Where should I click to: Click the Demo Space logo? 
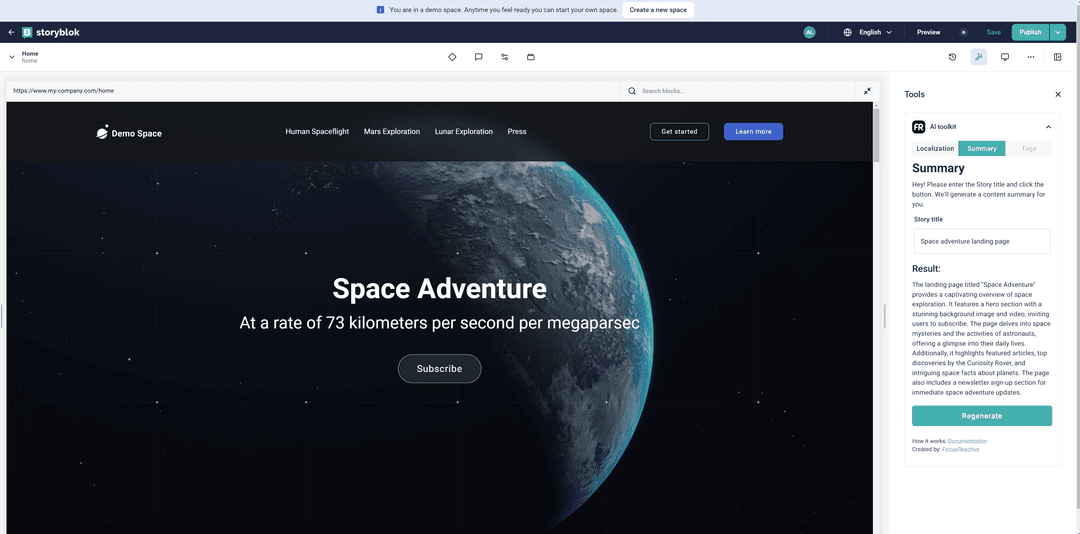pyautogui.click(x=129, y=132)
